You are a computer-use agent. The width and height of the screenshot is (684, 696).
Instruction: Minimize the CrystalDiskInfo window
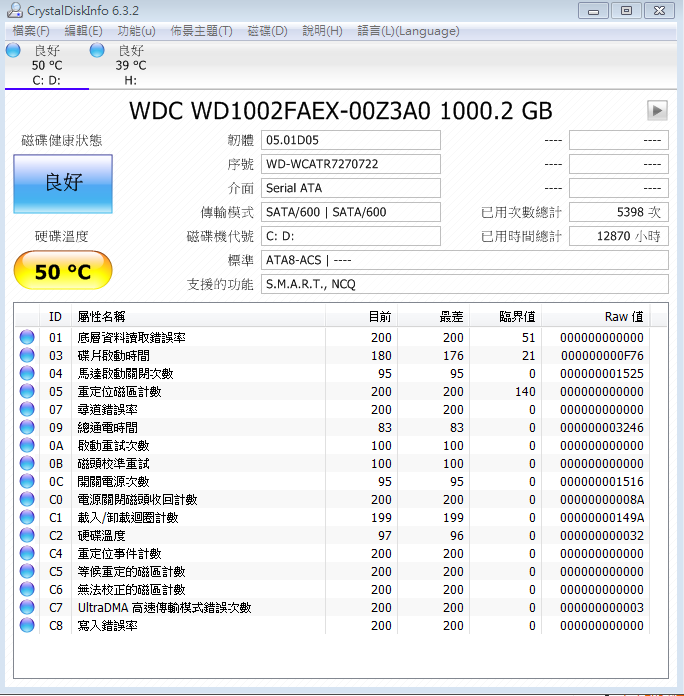(593, 11)
